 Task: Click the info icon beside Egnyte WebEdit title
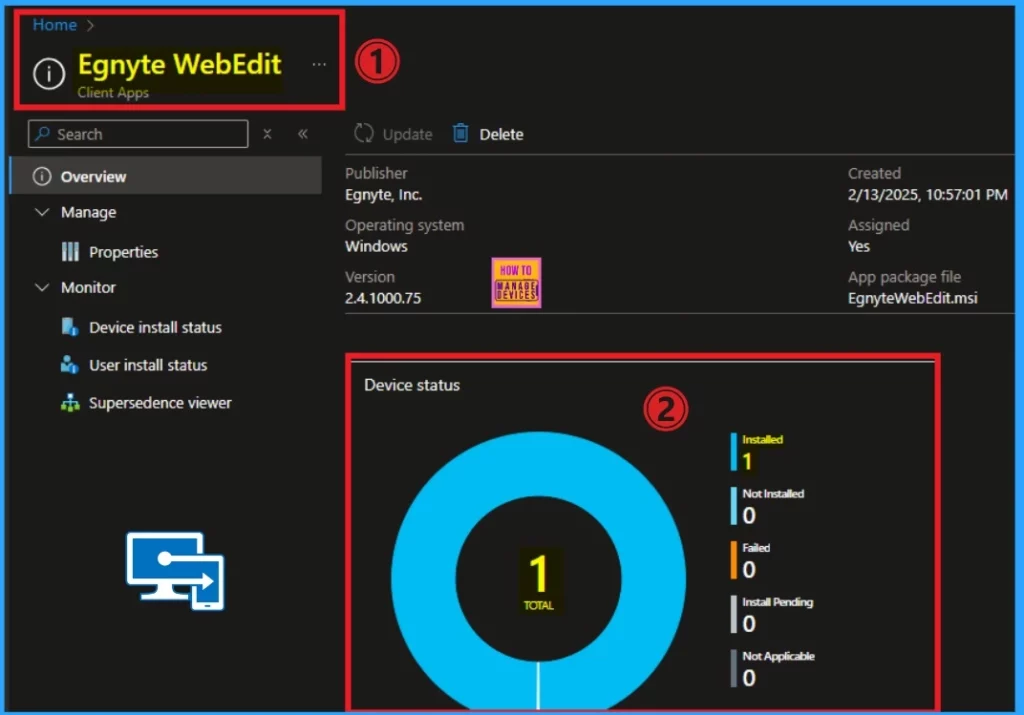point(49,73)
